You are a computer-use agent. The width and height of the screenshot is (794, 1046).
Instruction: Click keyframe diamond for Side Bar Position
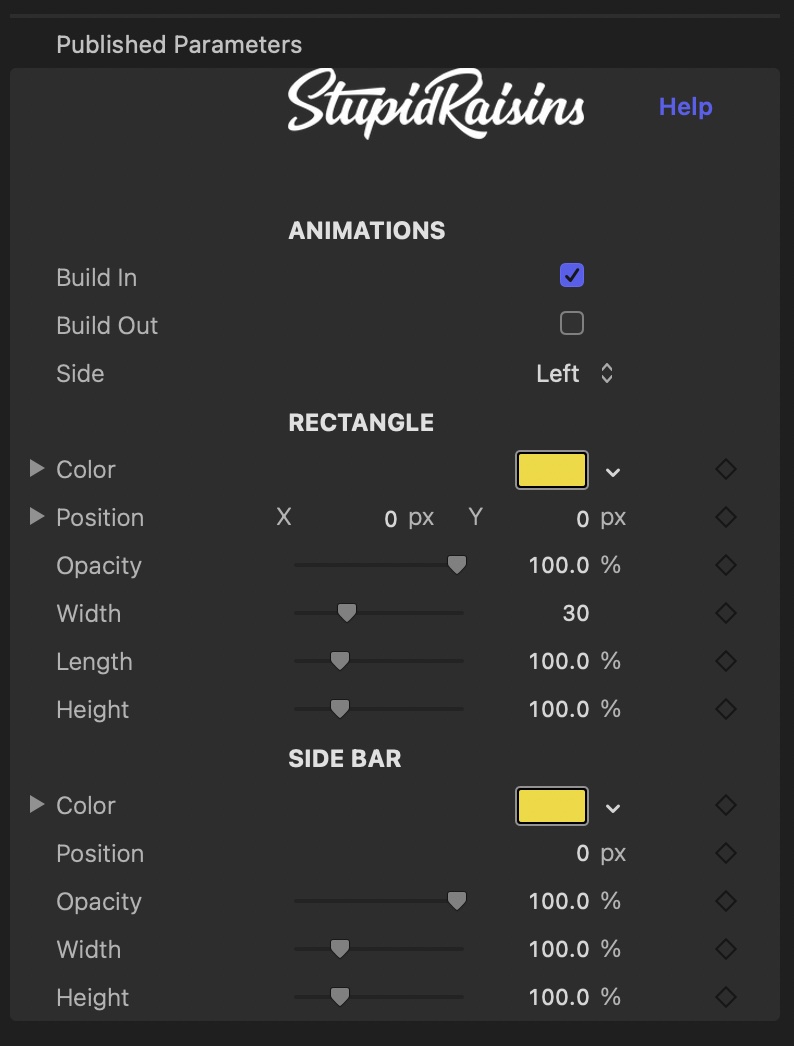[725, 853]
